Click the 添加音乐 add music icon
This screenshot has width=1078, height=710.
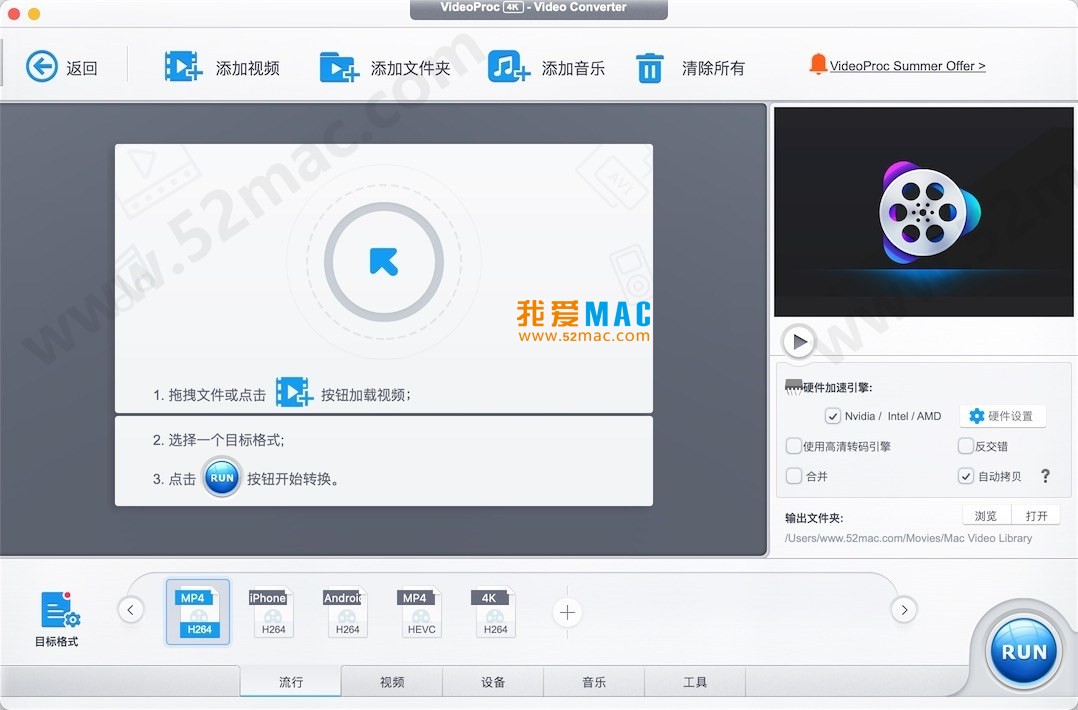pyautogui.click(x=509, y=67)
